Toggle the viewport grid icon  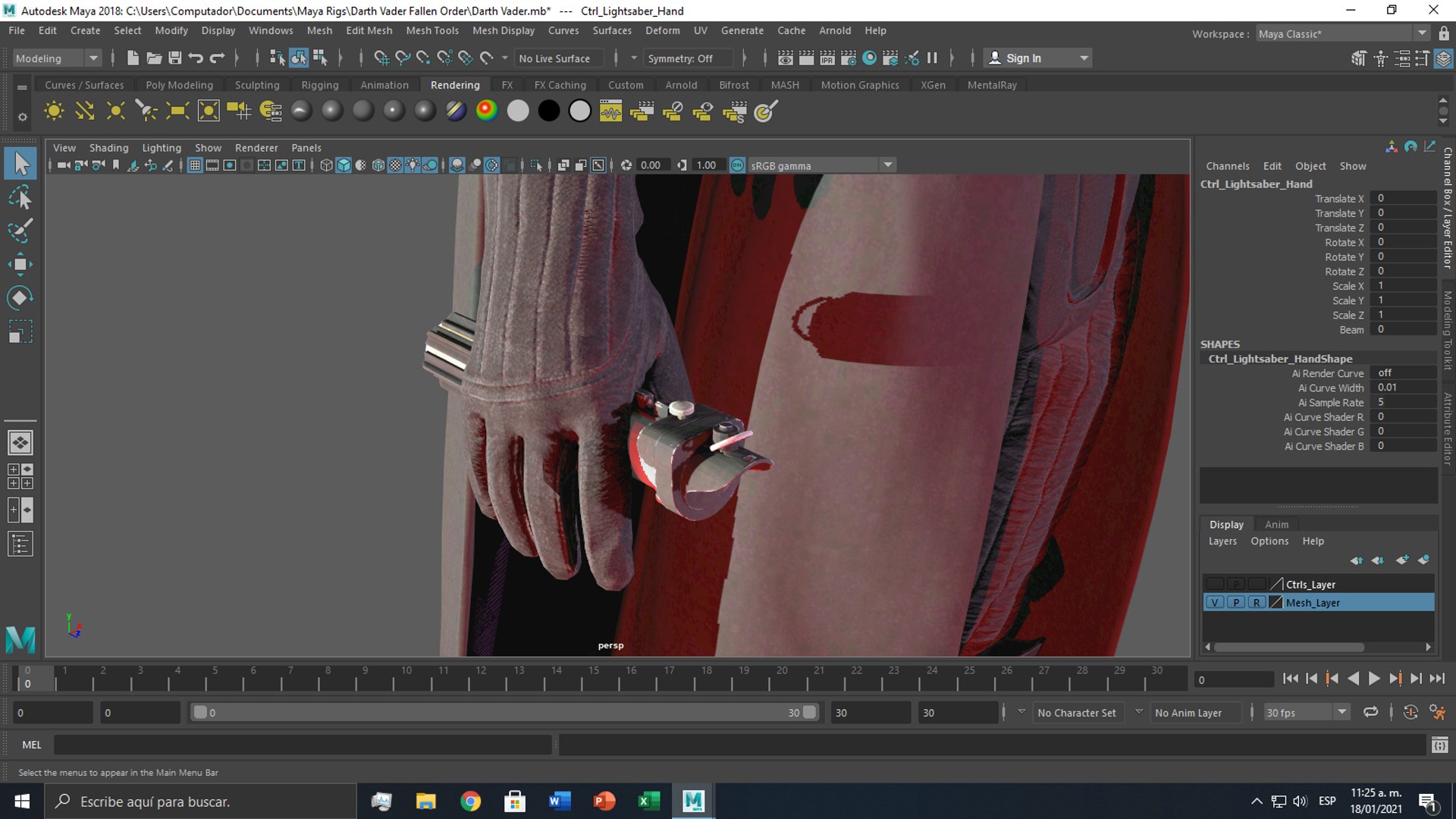click(195, 165)
